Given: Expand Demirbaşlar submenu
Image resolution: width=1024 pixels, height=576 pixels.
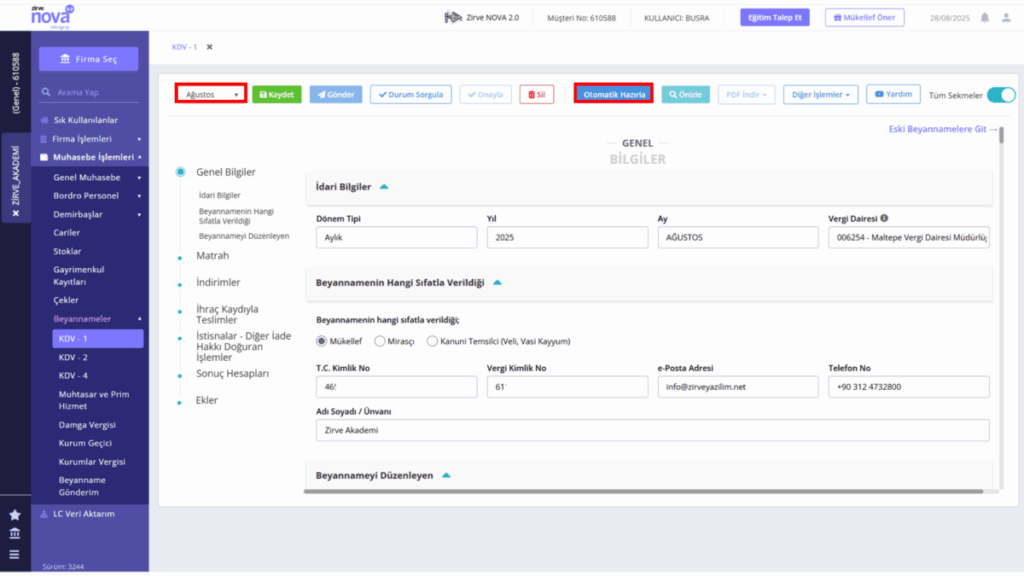Looking at the screenshot, I should (139, 214).
